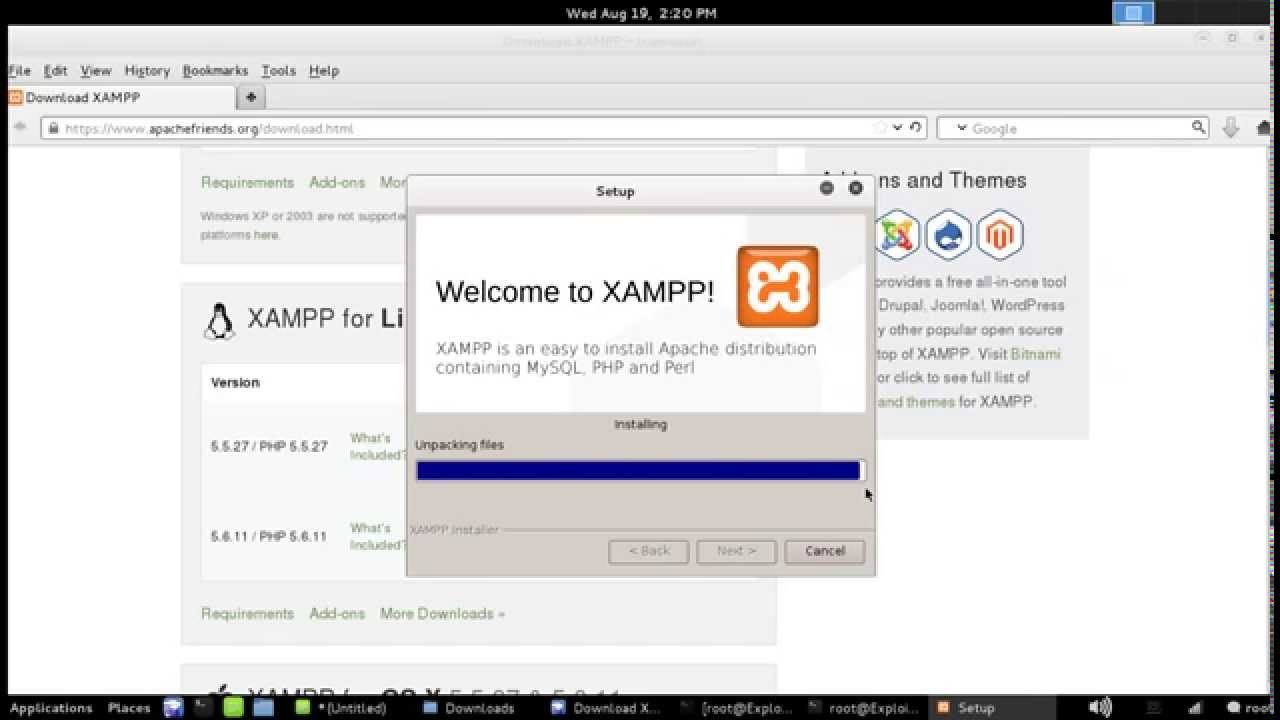Click the Bitnami link in the sidebar

(x=1035, y=353)
